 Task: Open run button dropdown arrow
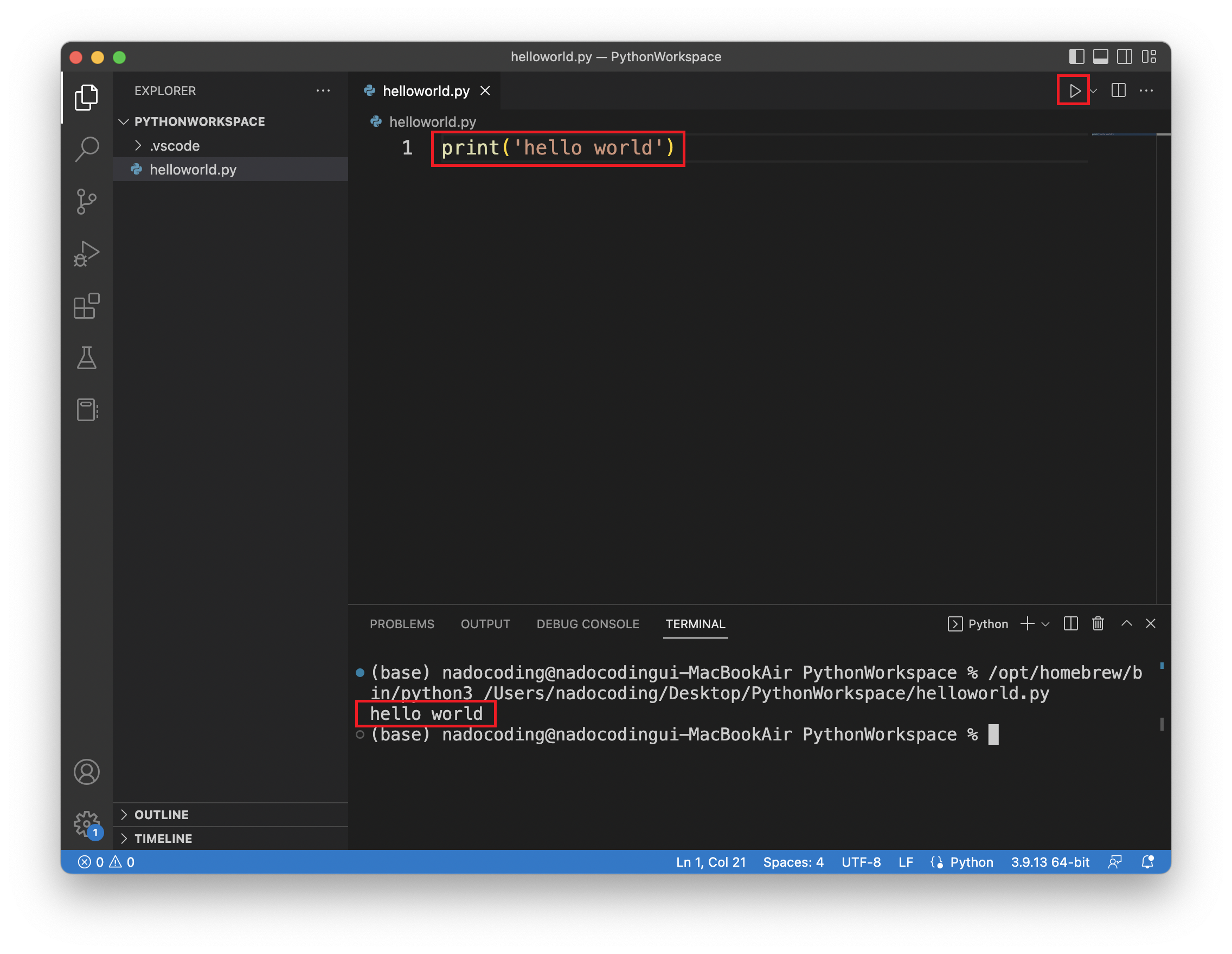tap(1094, 91)
